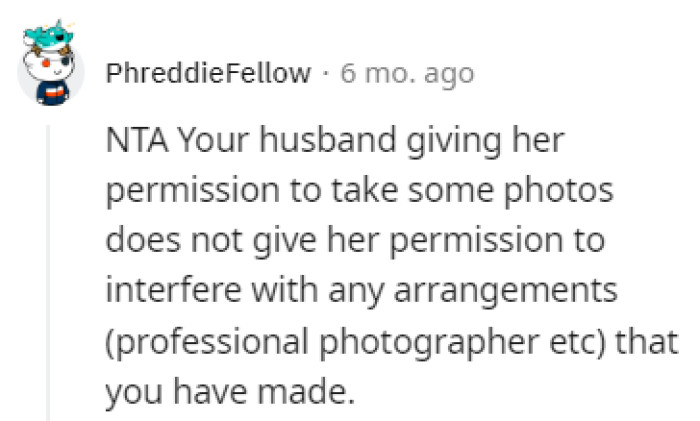Open the PhreddieFellow user profile link

(x=207, y=73)
